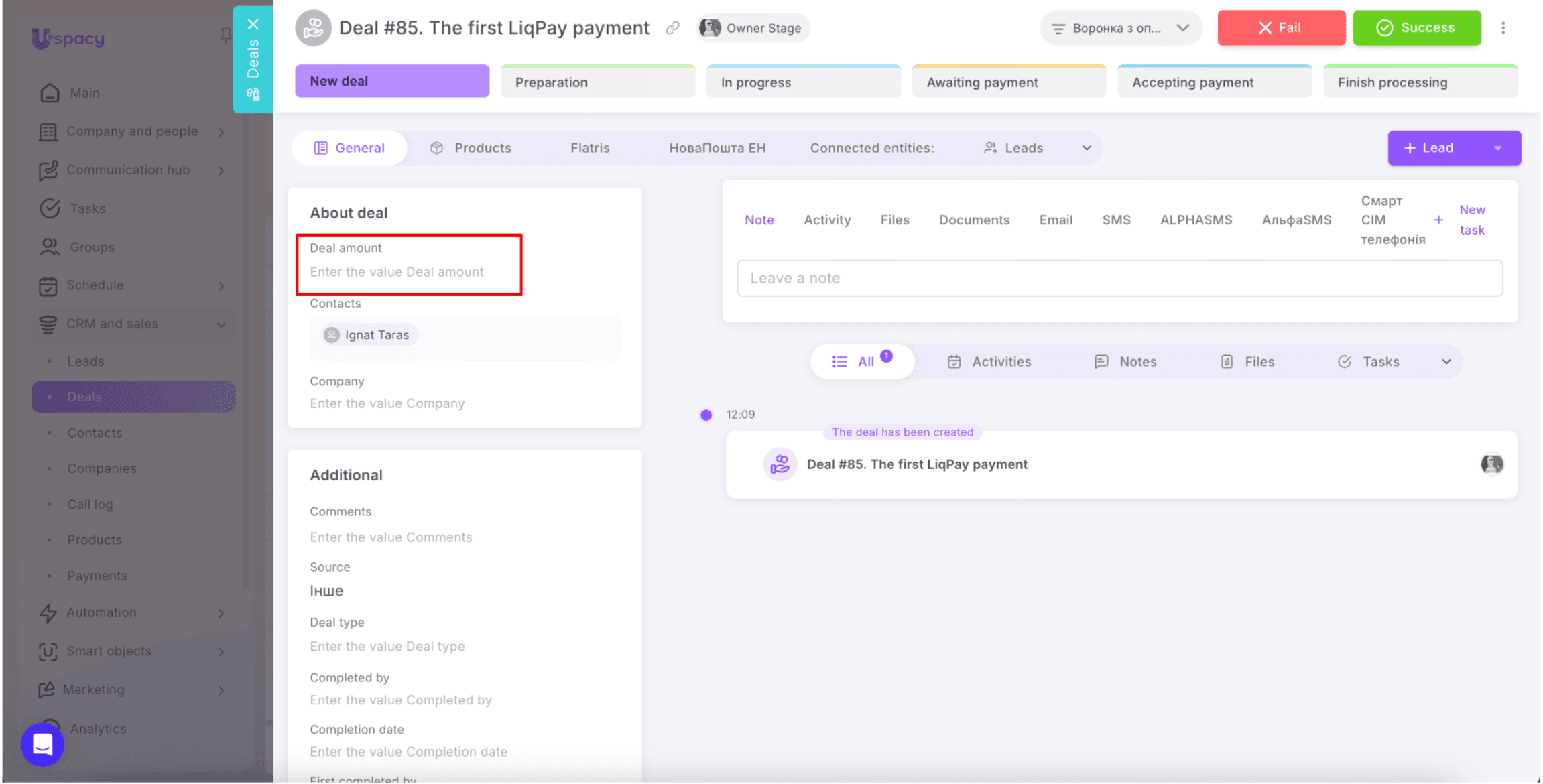Move deal to In progress stage
The width and height of the screenshot is (1543, 784).
pos(803,82)
